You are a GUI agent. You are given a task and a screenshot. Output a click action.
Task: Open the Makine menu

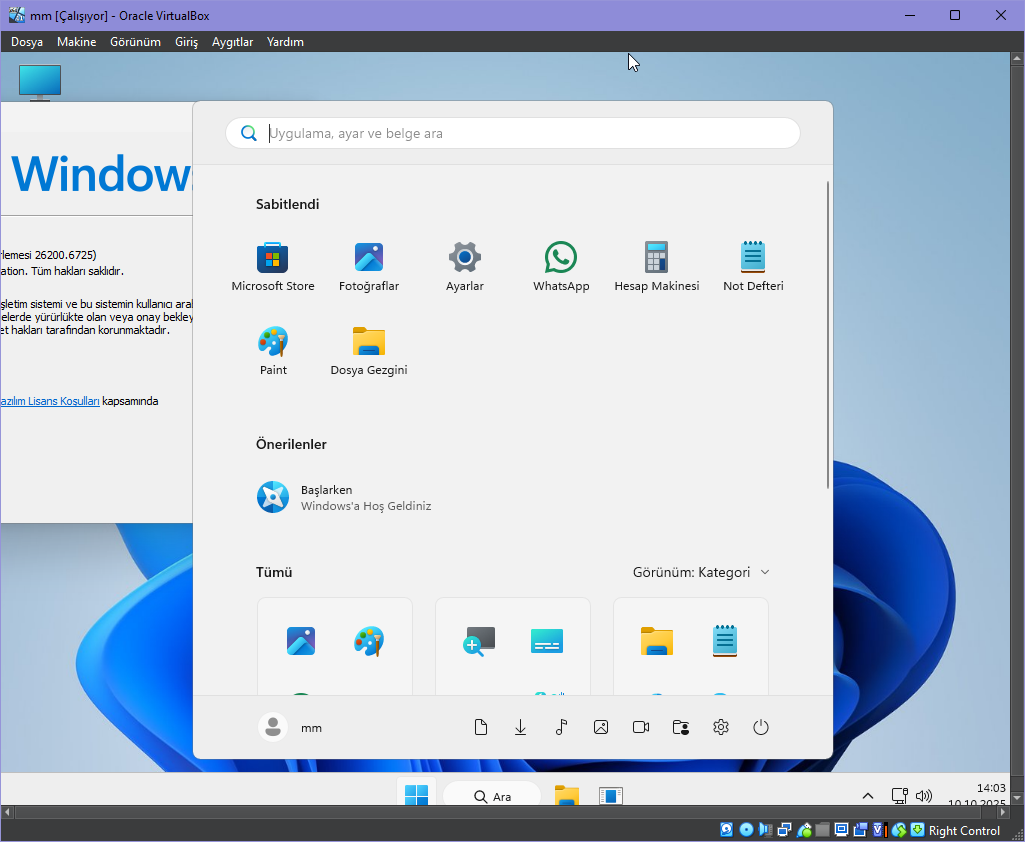[76, 42]
